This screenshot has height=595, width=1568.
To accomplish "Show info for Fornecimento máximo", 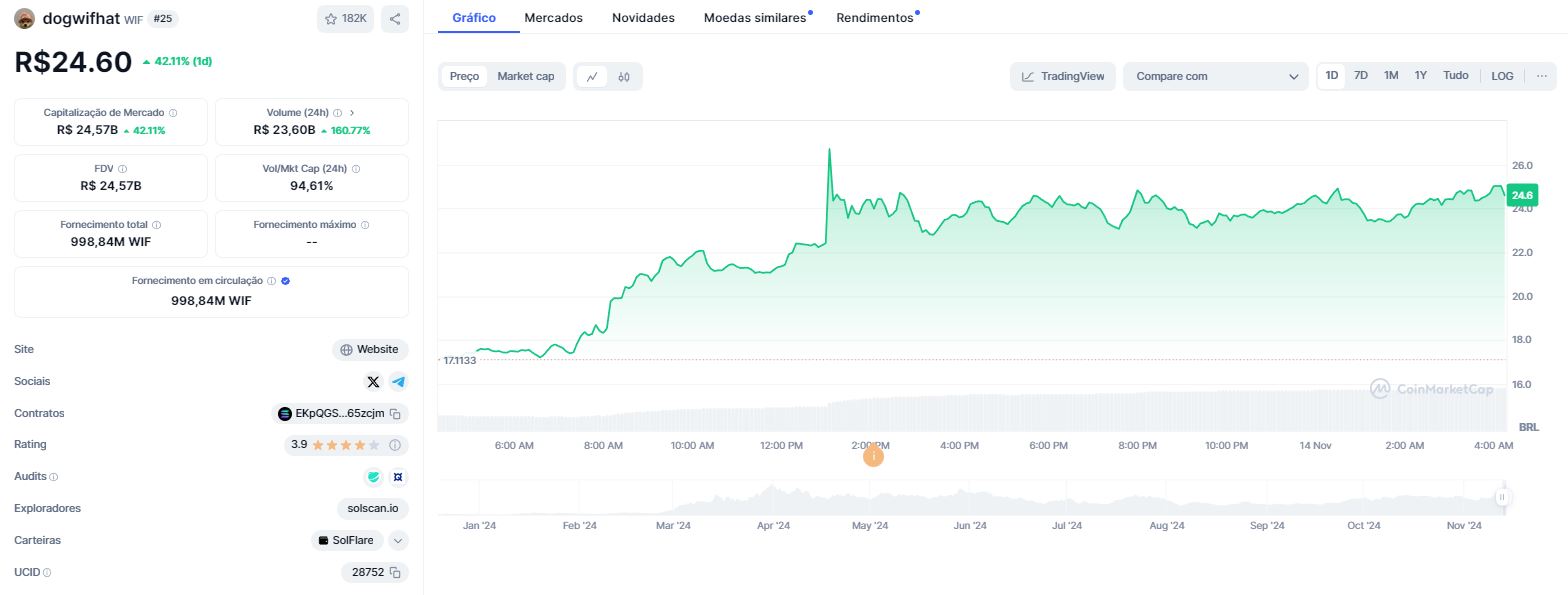I will point(365,225).
